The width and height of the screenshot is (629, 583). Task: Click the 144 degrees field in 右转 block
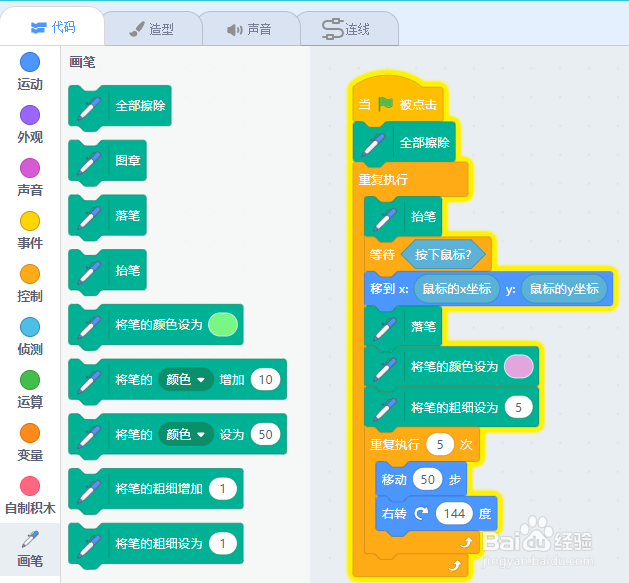pos(454,514)
